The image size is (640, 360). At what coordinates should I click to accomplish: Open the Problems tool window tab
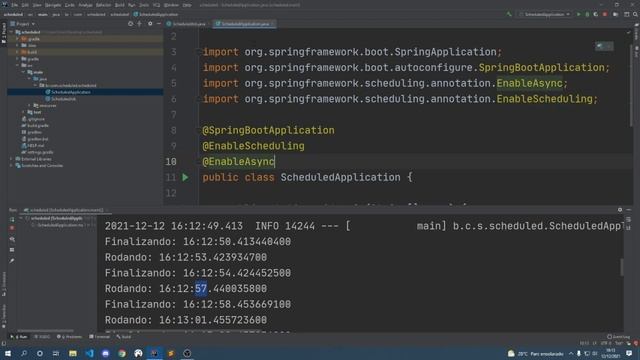[x=69, y=337]
